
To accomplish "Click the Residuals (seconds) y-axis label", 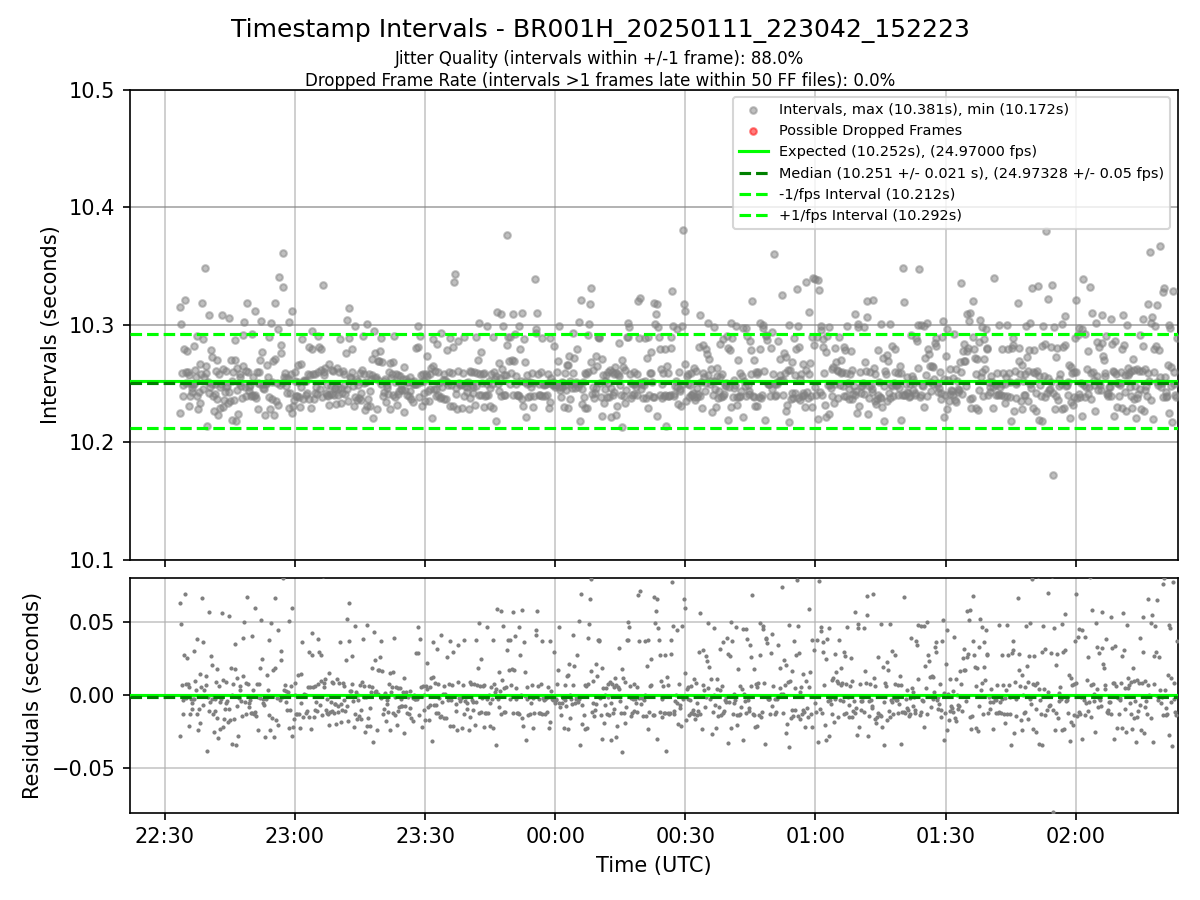I will tap(31, 696).
